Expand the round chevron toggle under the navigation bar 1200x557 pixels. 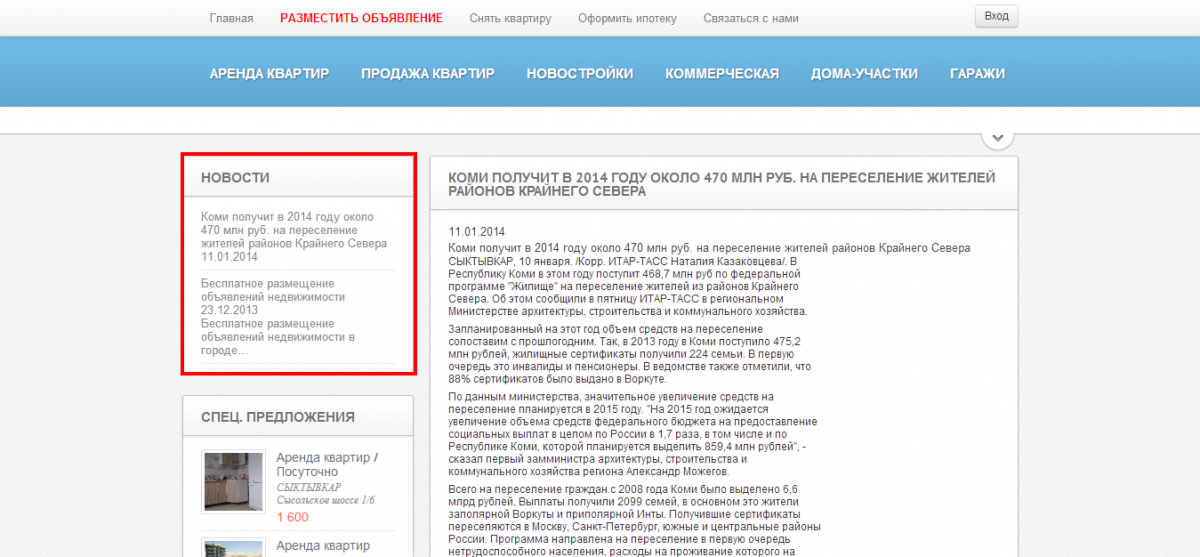click(x=998, y=137)
